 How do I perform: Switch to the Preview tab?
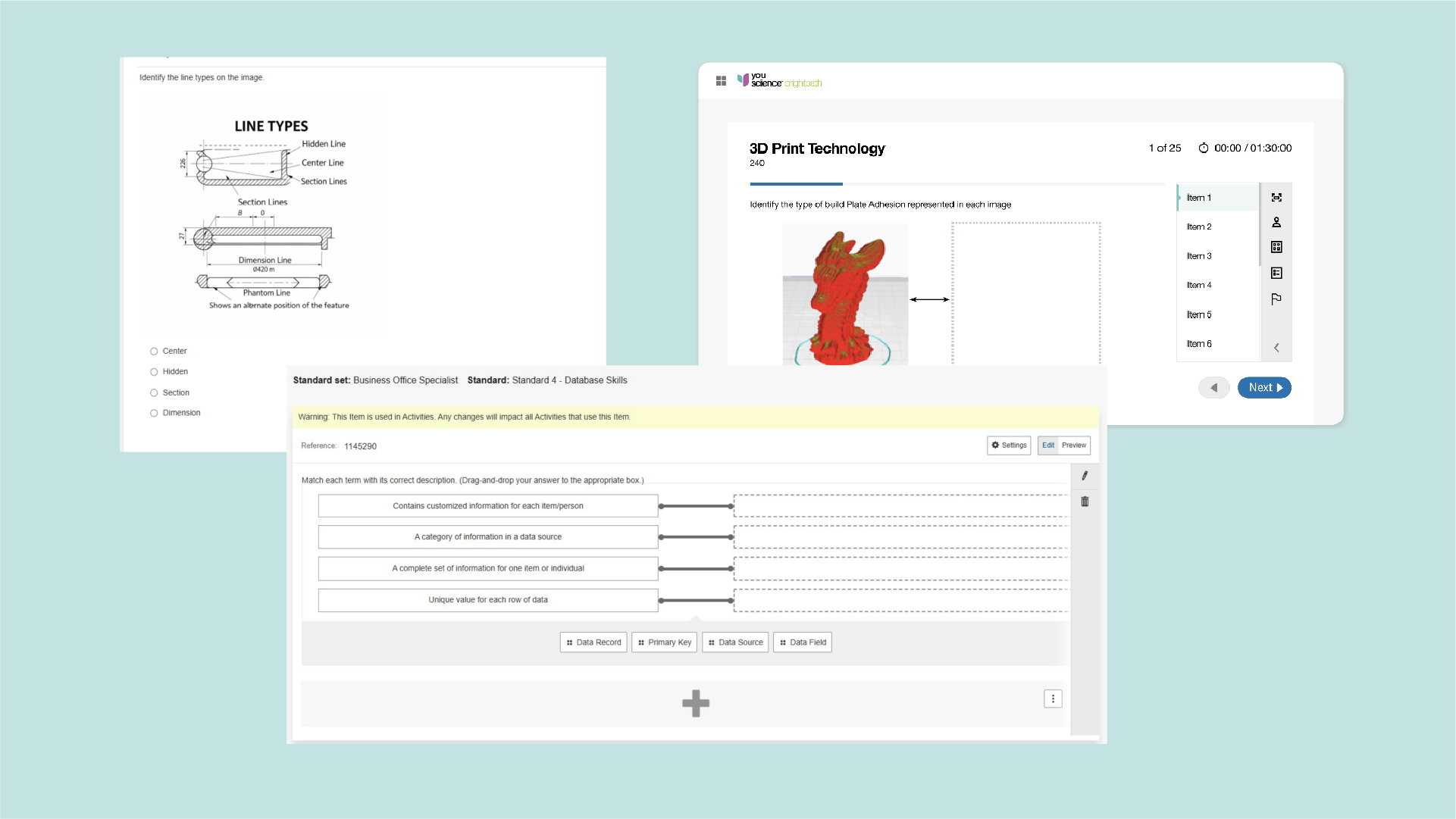pyautogui.click(x=1074, y=445)
